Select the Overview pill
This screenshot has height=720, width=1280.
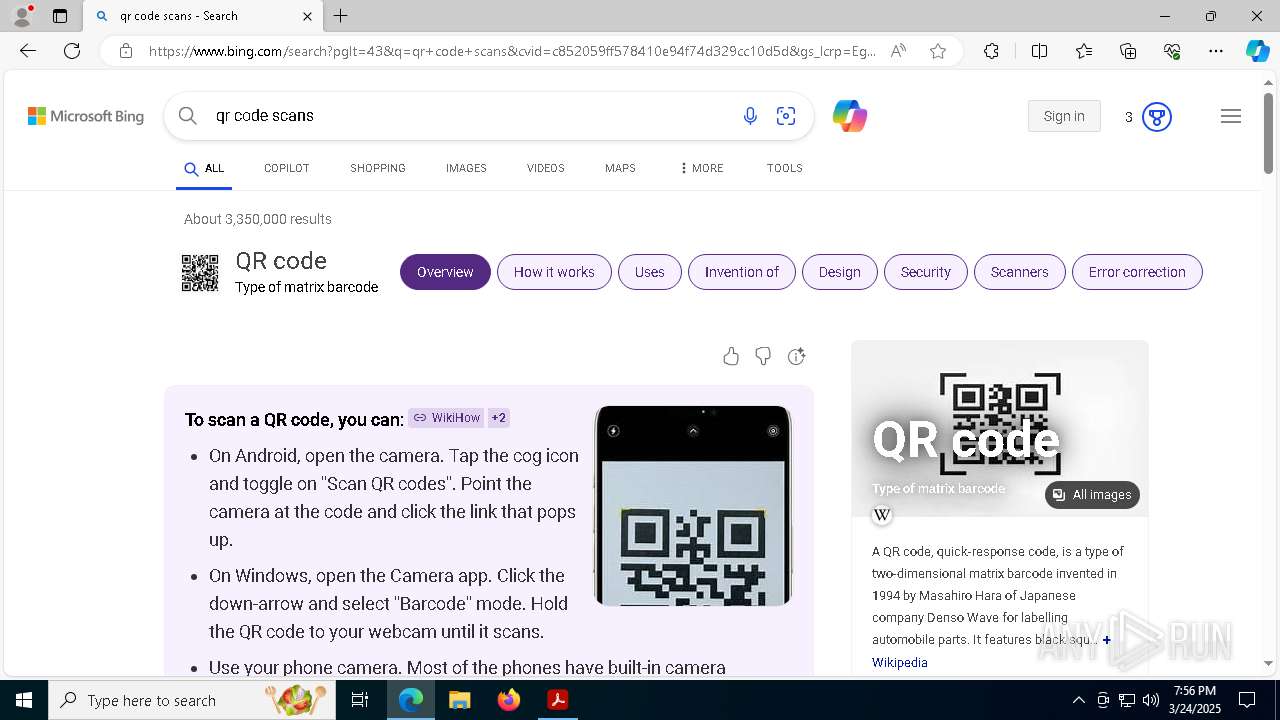pyautogui.click(x=445, y=272)
